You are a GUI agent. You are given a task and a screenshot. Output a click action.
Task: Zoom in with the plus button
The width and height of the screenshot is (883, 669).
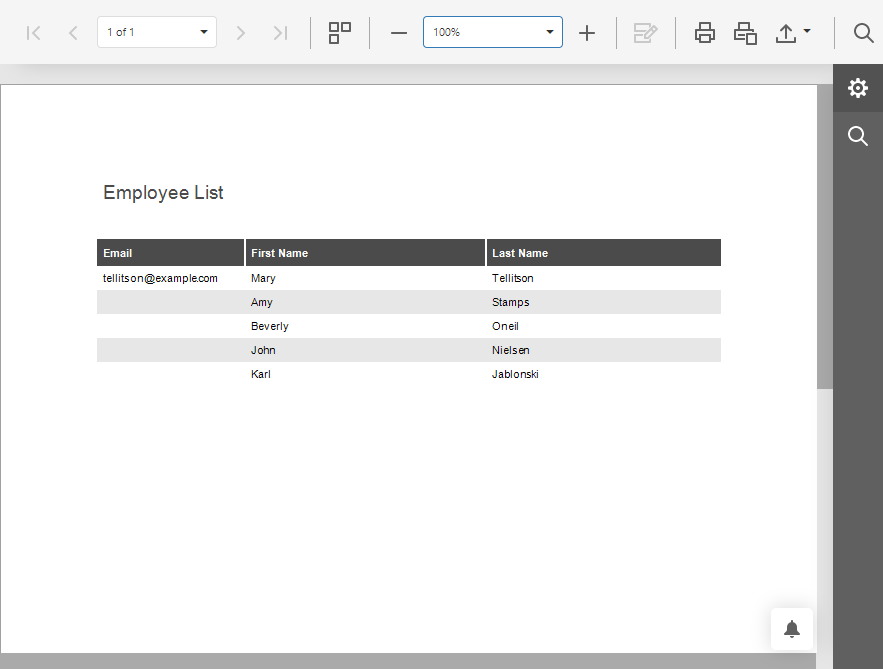coord(587,33)
